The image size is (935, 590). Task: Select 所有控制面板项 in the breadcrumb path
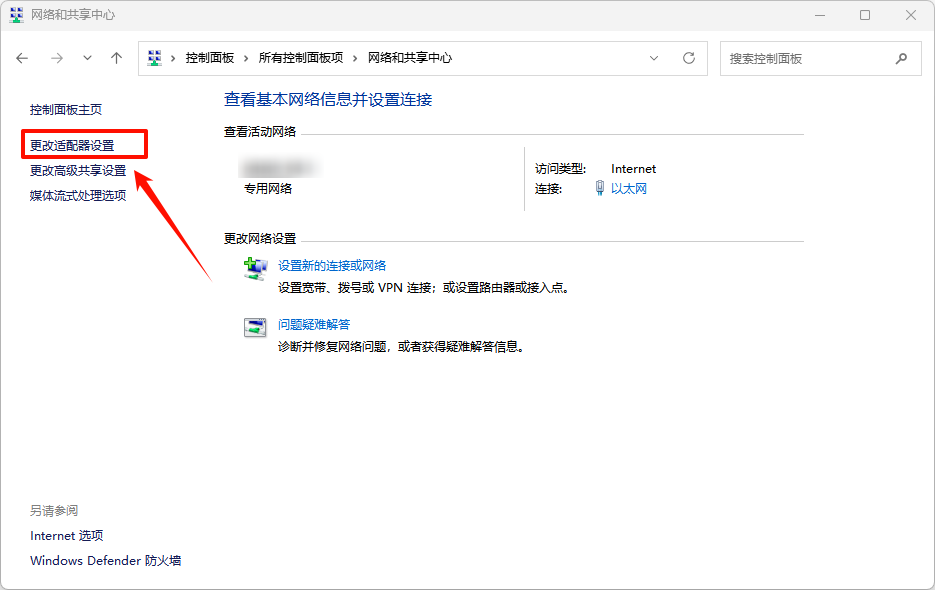click(x=301, y=58)
